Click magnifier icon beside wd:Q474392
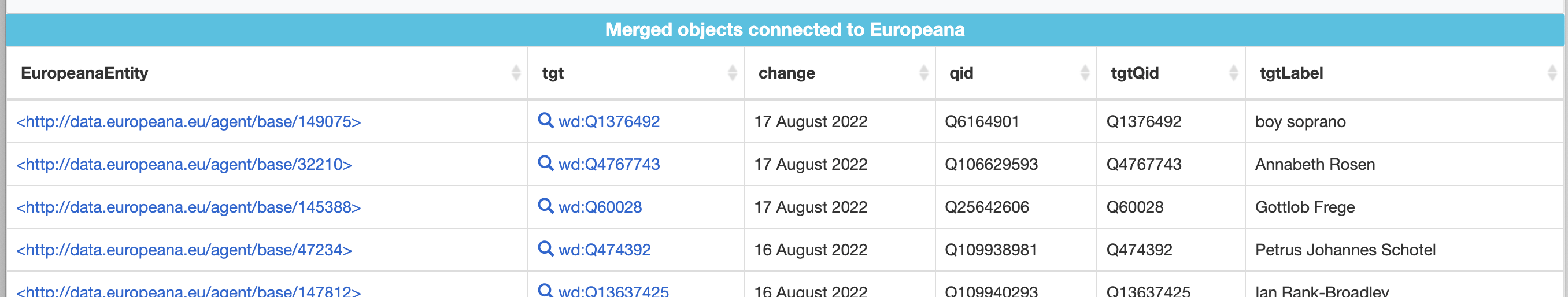This screenshot has width=1568, height=297. pos(545,248)
